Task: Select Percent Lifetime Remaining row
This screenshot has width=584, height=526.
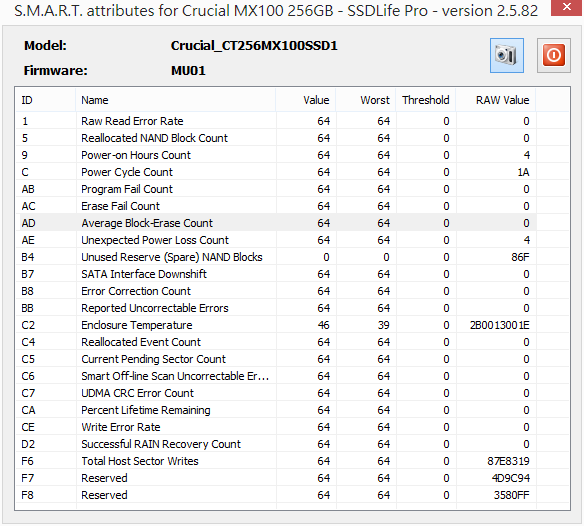Action: pyautogui.click(x=276, y=410)
